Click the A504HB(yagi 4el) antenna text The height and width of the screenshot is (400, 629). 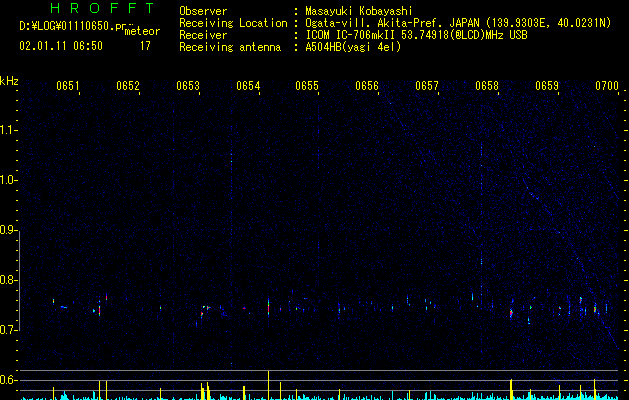pyautogui.click(x=353, y=47)
